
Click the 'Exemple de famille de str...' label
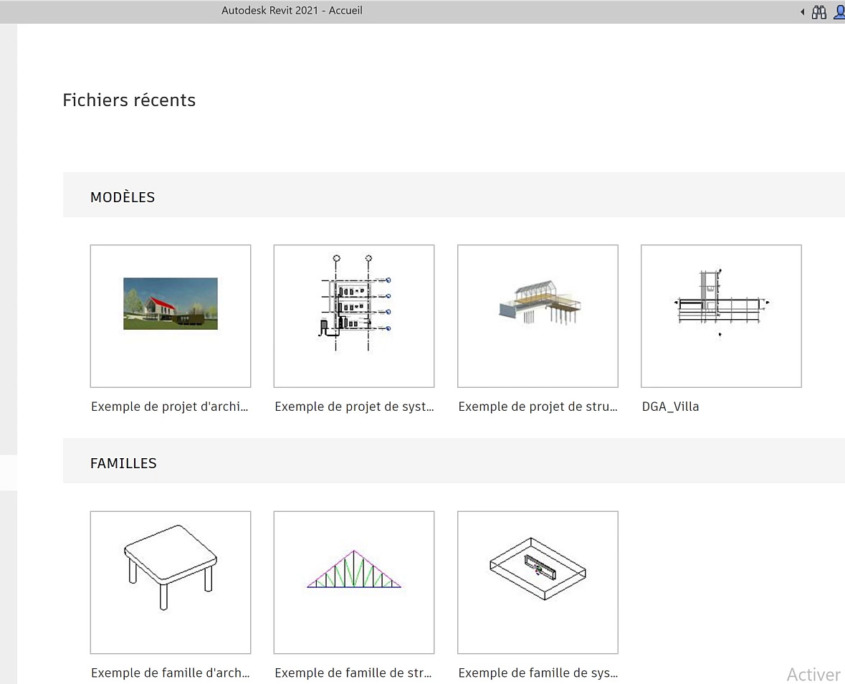354,673
